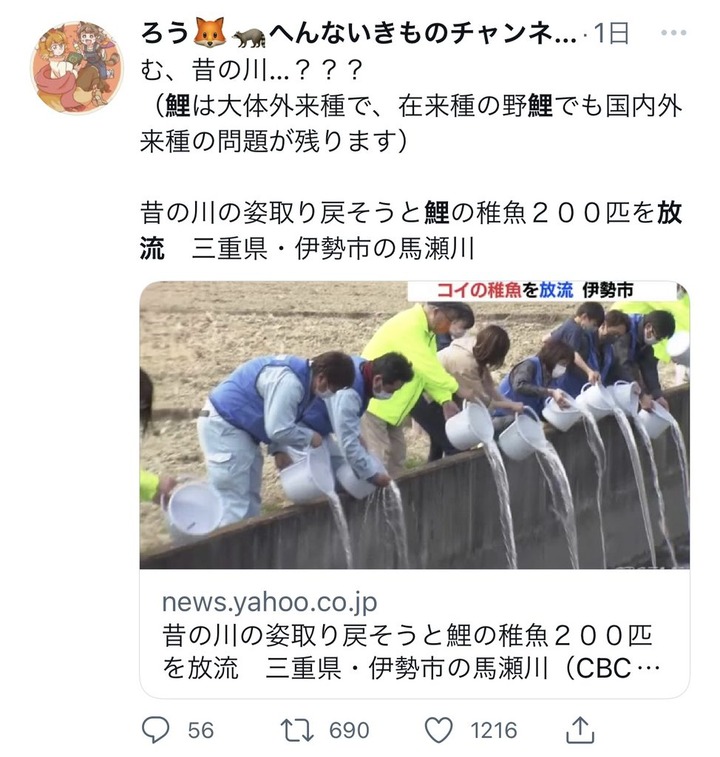Click the fox emoji in the username
720x757 pixels.
tap(210, 33)
